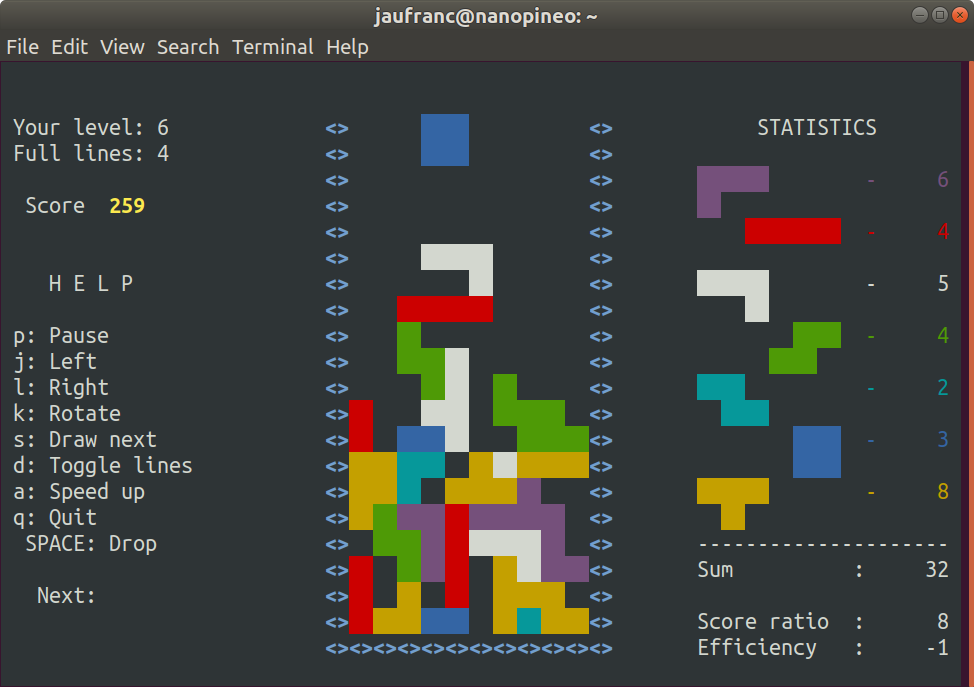Image resolution: width=974 pixels, height=687 pixels.
Task: Close the terminal window
Action: coord(960,15)
